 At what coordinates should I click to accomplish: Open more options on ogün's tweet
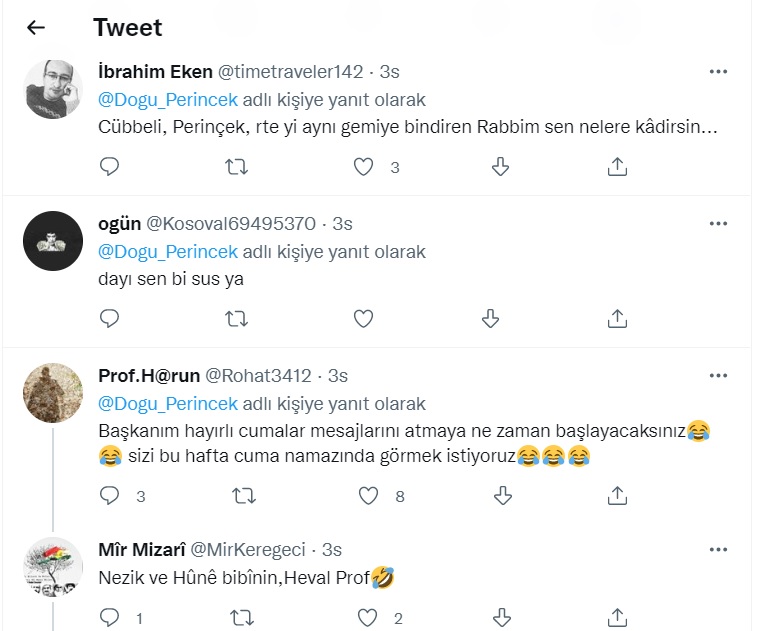[718, 223]
